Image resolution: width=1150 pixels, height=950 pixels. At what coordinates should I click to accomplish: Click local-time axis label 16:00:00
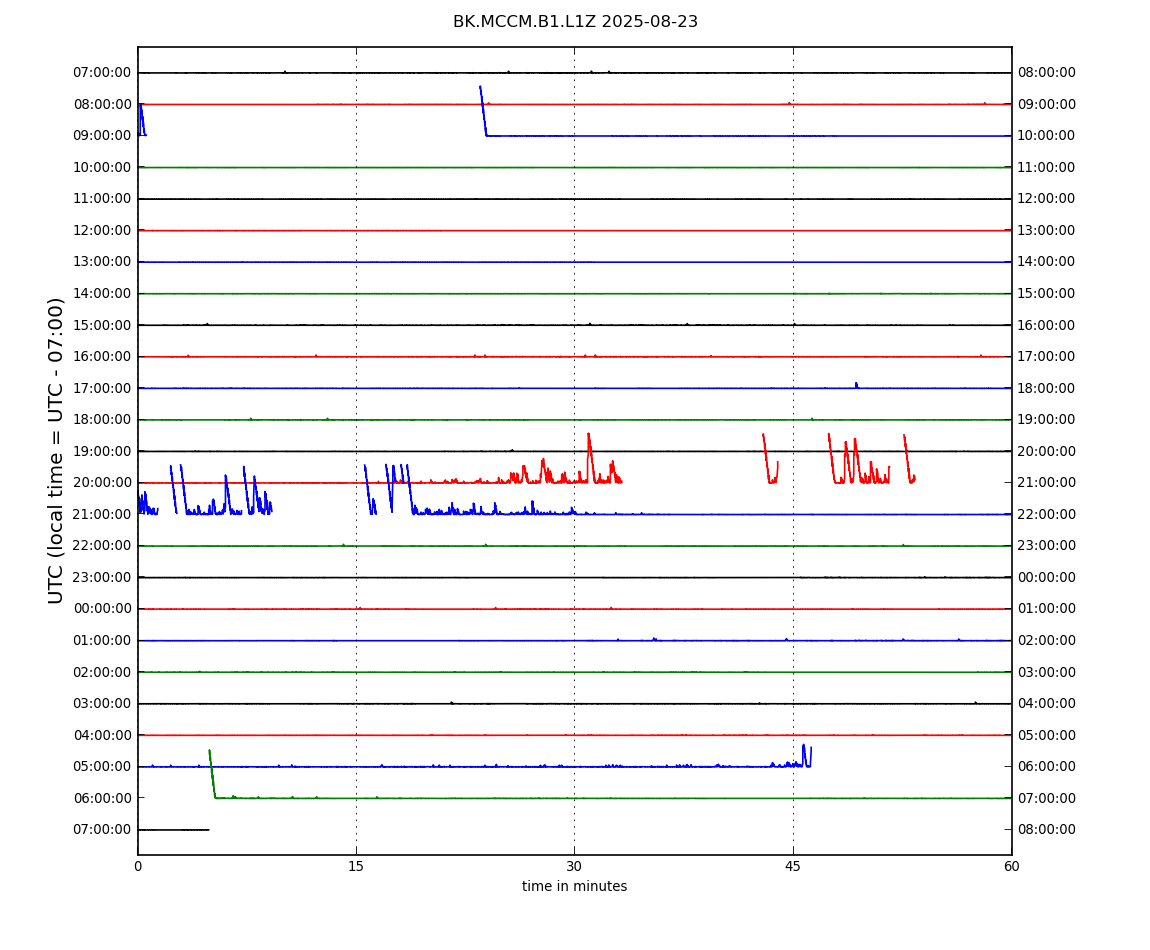pyautogui.click(x=1047, y=325)
